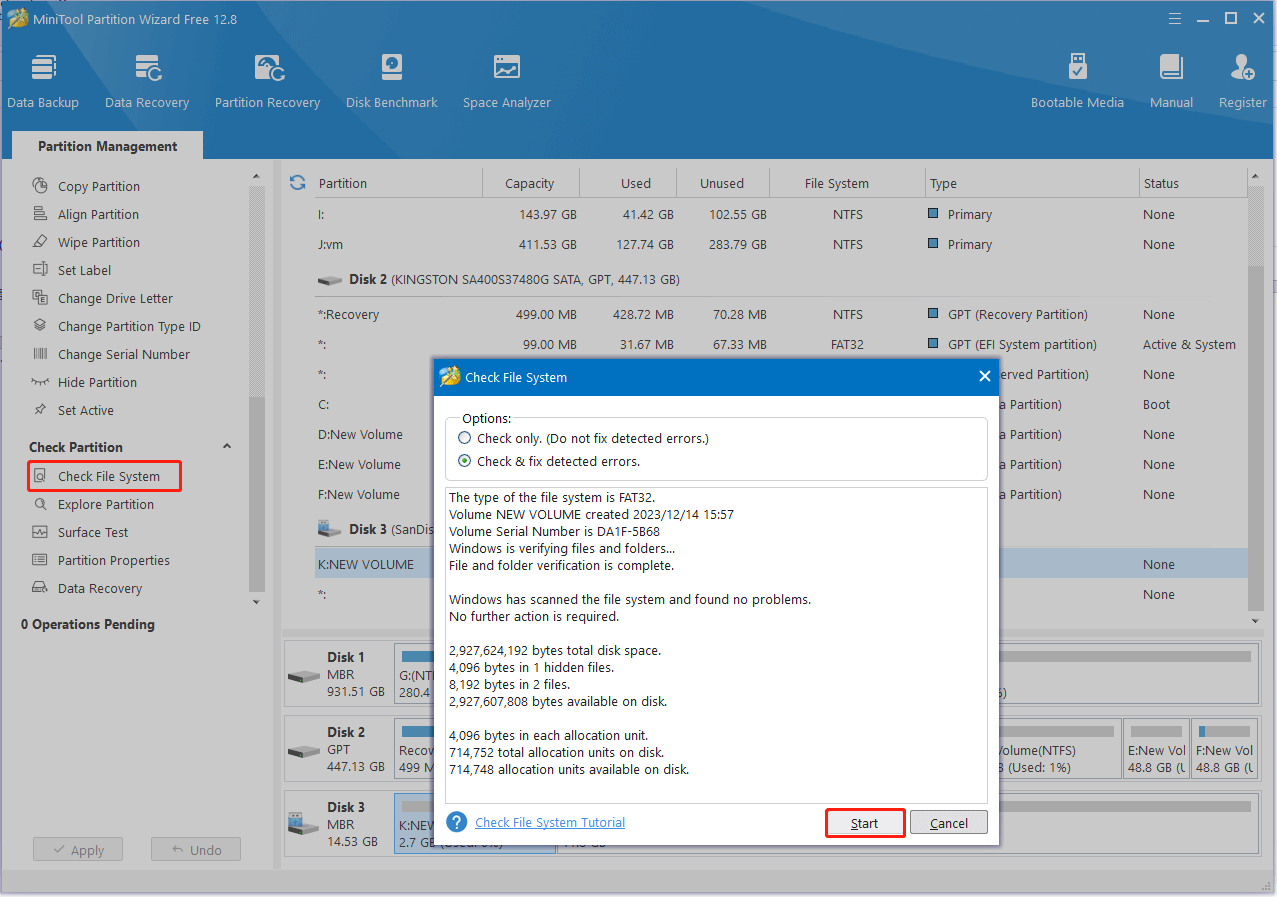This screenshot has height=897, width=1277.
Task: Click the Start button
Action: [x=864, y=822]
